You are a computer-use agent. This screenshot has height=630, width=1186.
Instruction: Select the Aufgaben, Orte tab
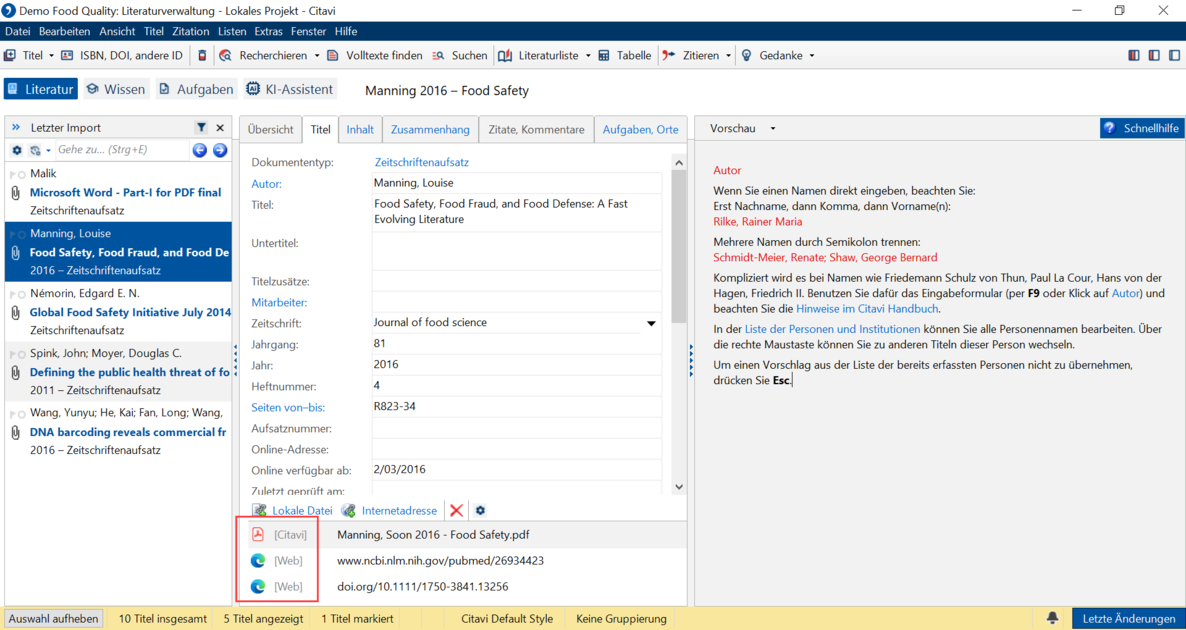[640, 129]
